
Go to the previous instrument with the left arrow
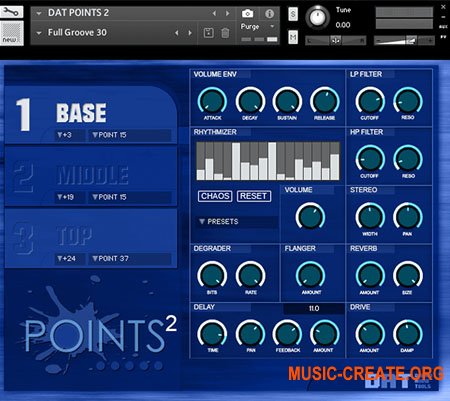(214, 13)
